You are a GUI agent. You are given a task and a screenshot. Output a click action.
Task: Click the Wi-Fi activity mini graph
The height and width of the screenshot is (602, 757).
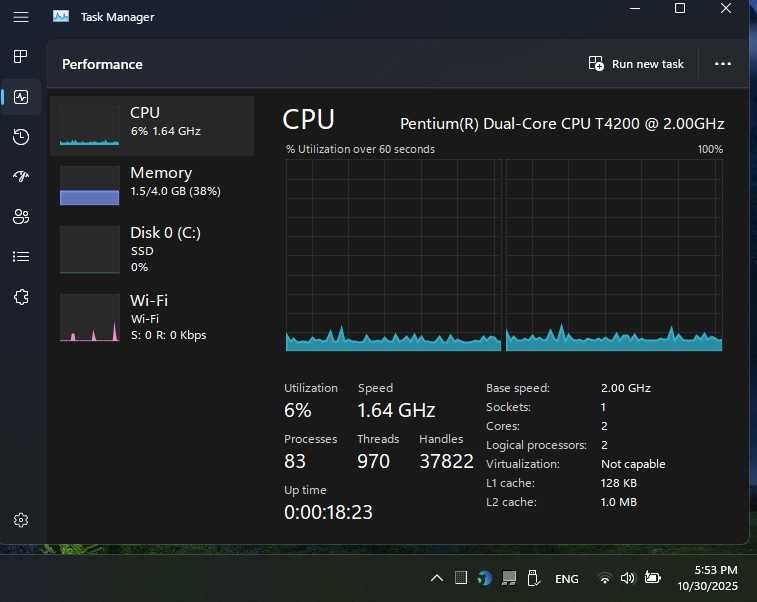(x=89, y=317)
